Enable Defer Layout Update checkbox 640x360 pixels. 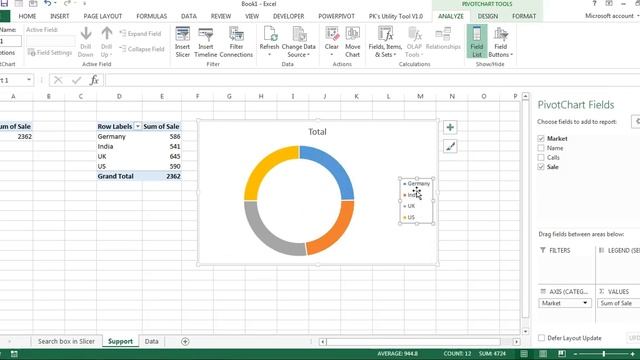pos(541,338)
